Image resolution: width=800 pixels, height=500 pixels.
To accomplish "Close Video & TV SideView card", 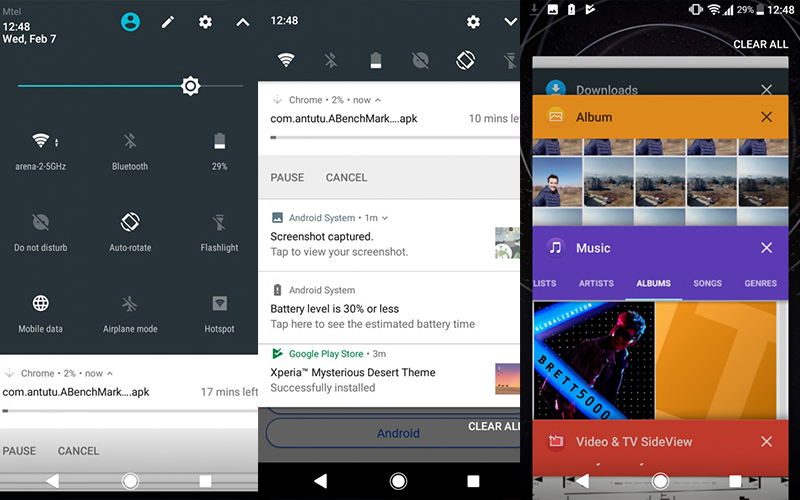I will pos(766,442).
